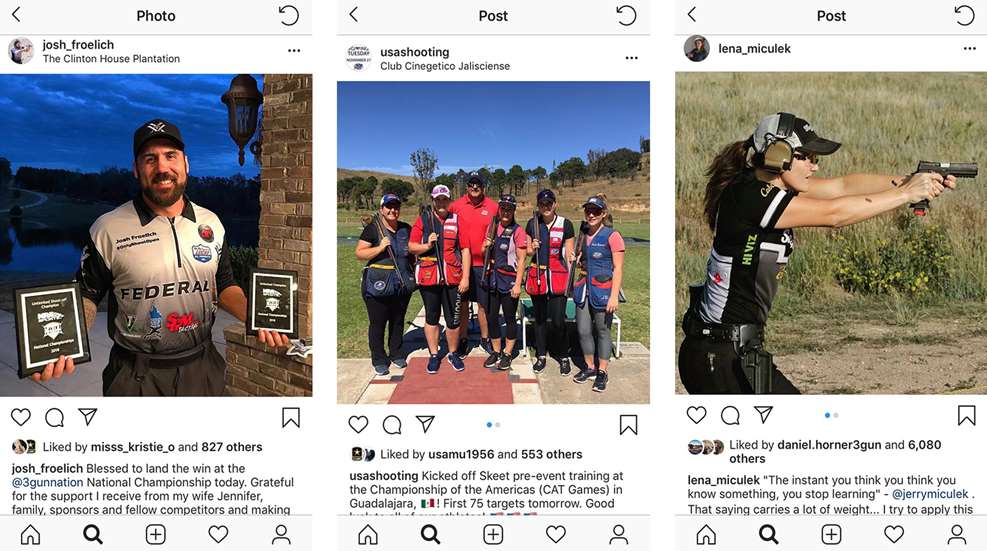Share the usashooting post via the paper plane icon
The image size is (987, 551).
click(x=426, y=424)
